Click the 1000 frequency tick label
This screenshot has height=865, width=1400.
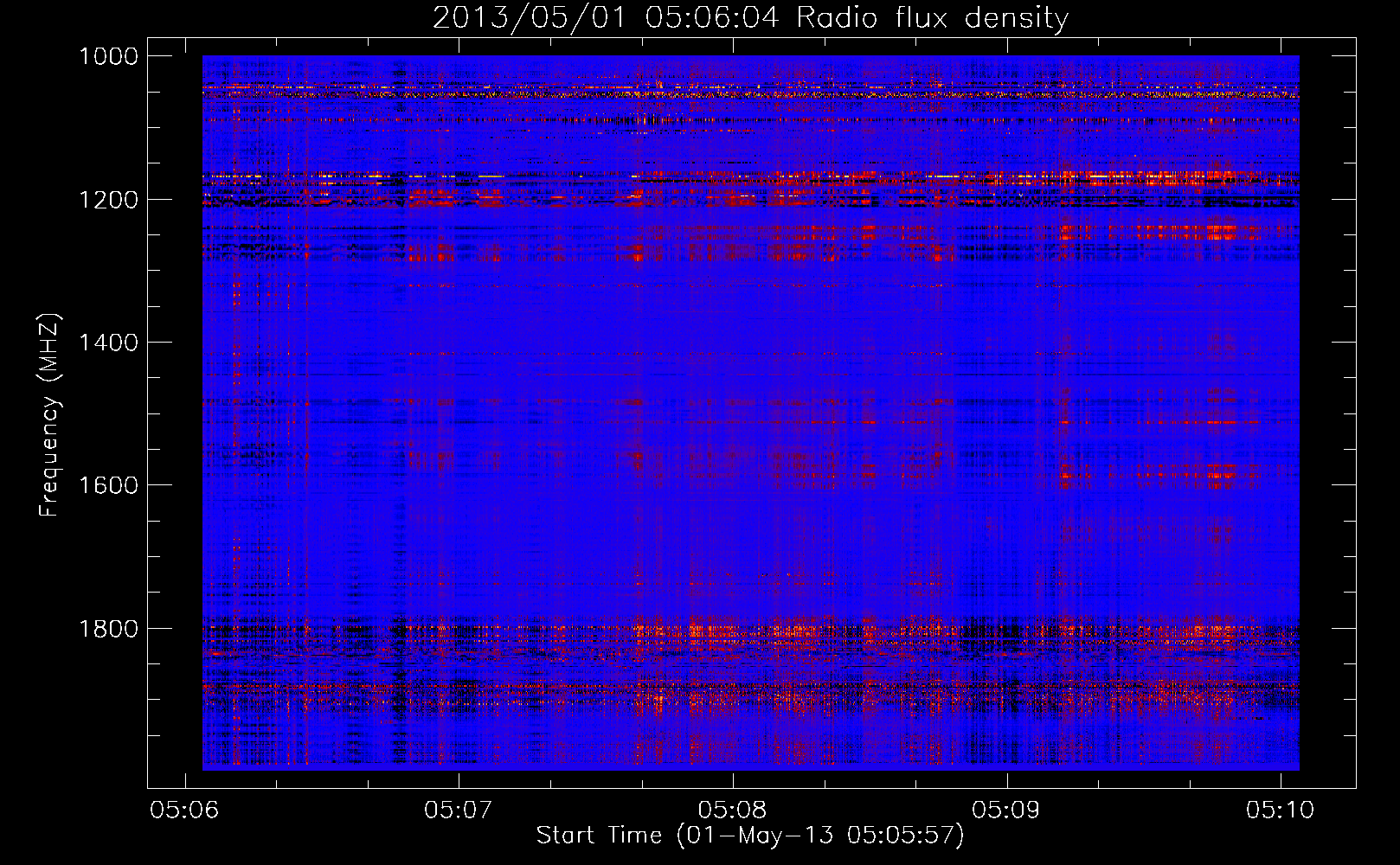coord(108,56)
